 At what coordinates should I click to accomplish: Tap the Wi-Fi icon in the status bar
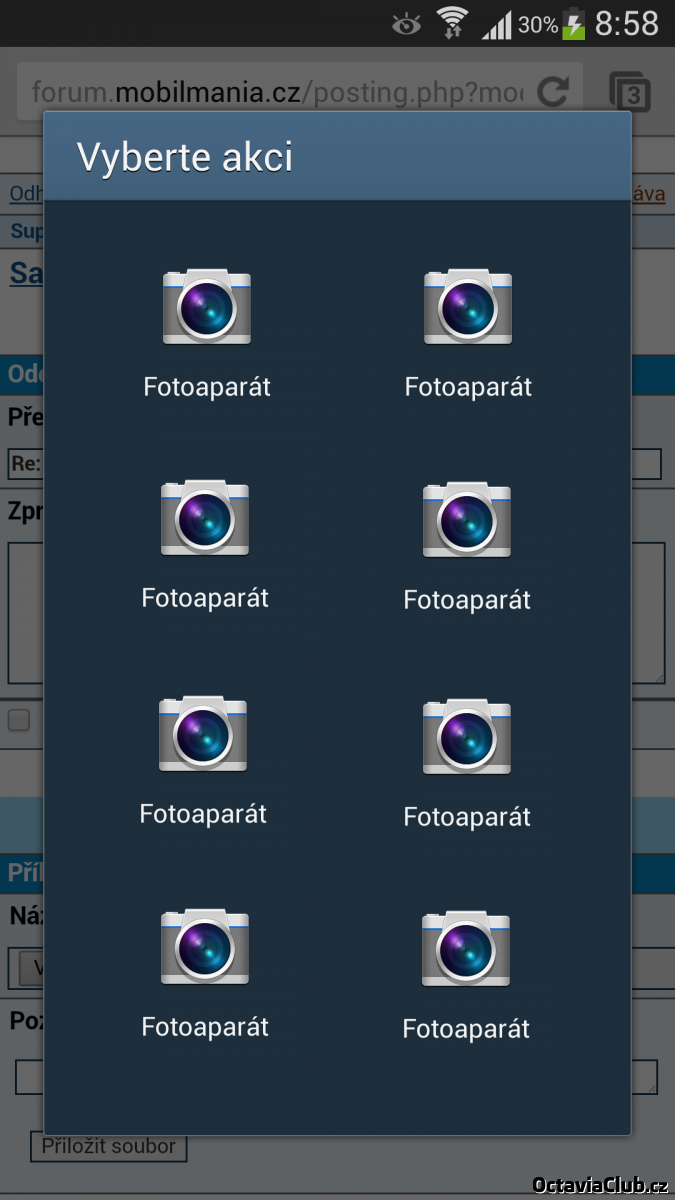452,23
